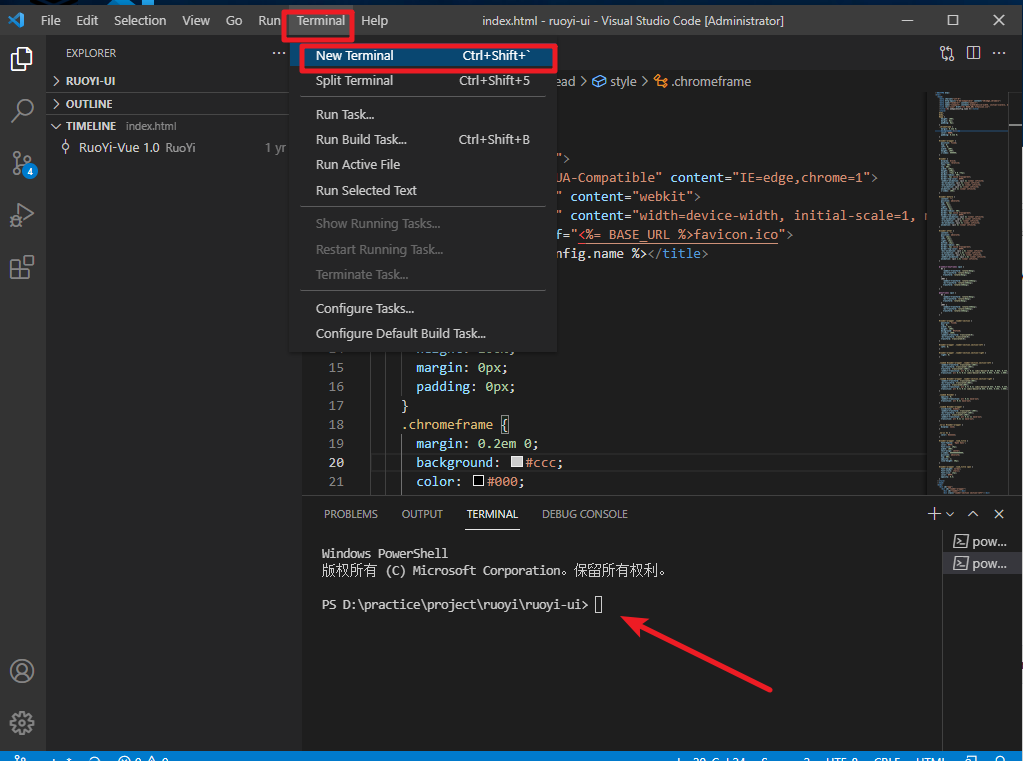Image resolution: width=1023 pixels, height=761 pixels.
Task: Select the first powershell terminal entry
Action: coord(981,541)
